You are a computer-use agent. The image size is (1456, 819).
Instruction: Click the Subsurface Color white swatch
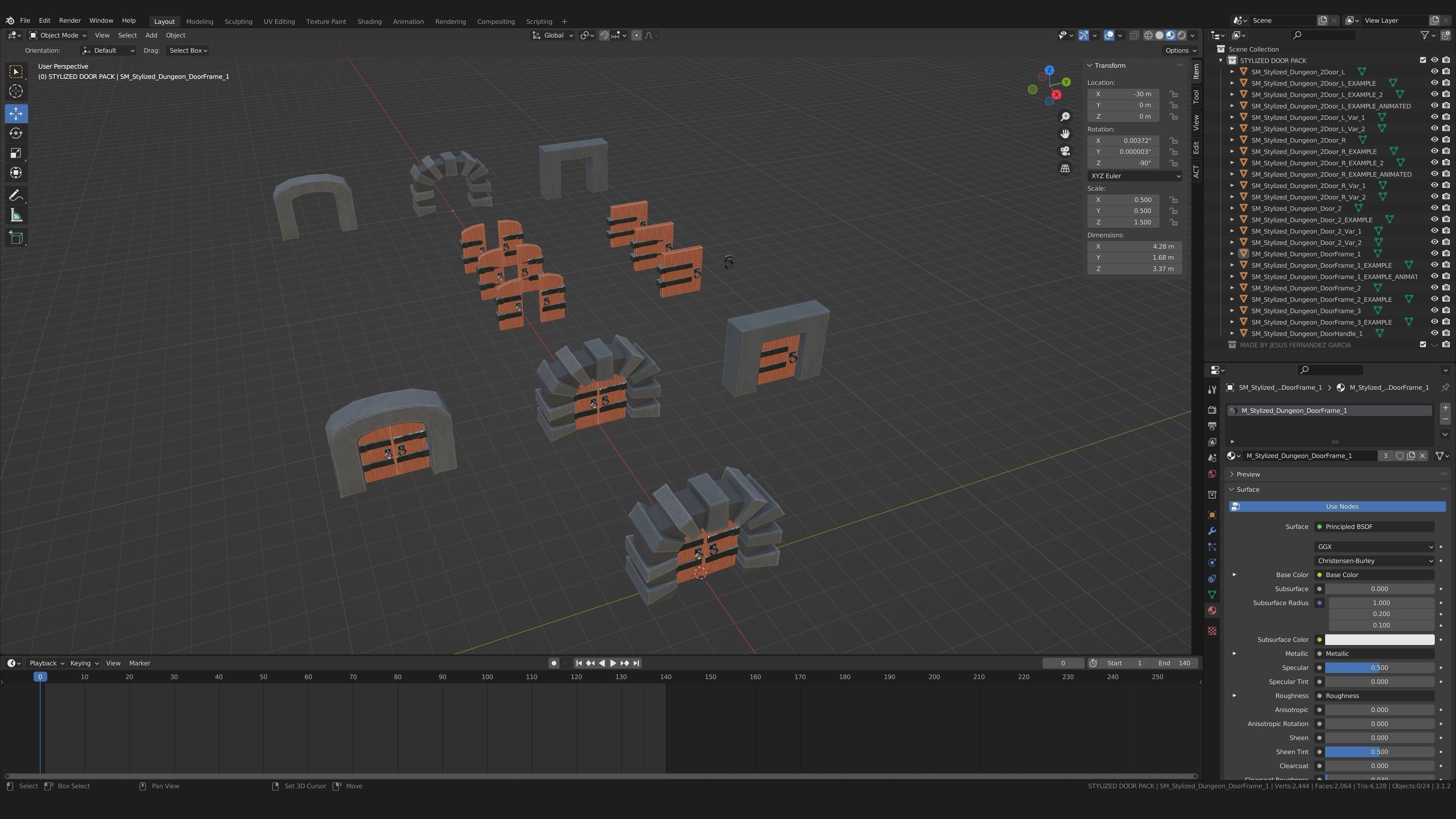pos(1379,639)
